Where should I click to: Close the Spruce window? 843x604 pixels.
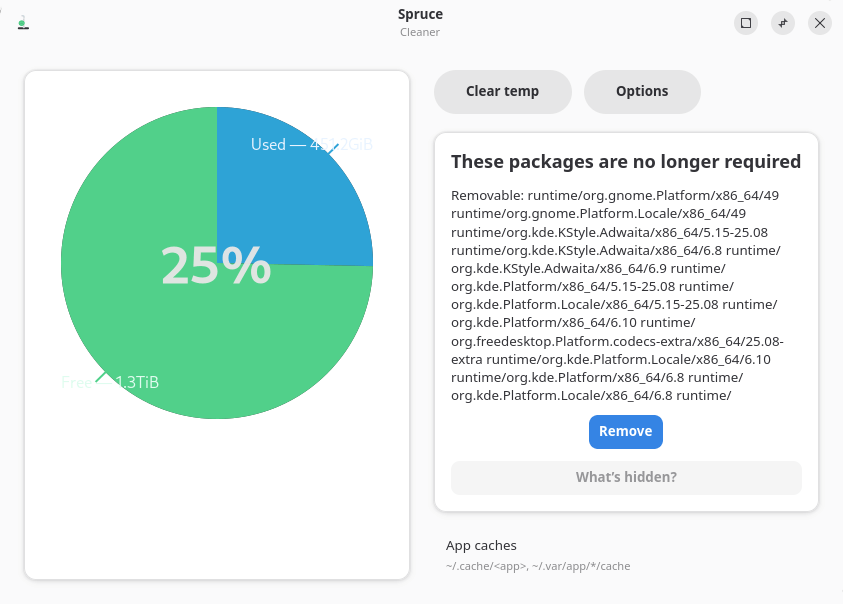(820, 23)
